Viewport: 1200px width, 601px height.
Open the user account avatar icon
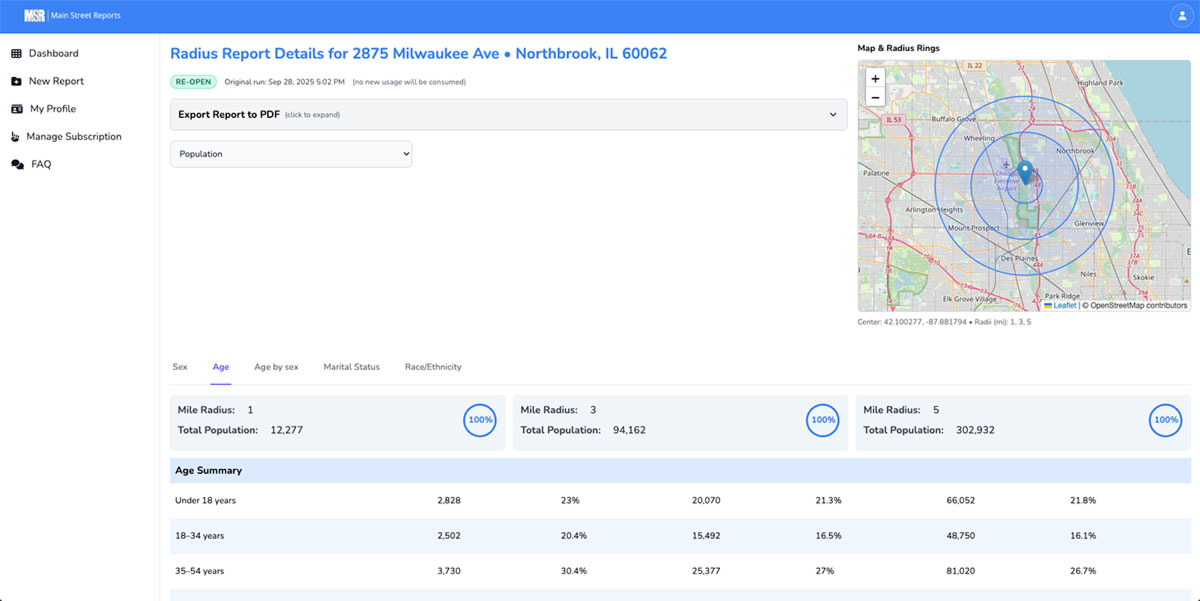point(1180,15)
